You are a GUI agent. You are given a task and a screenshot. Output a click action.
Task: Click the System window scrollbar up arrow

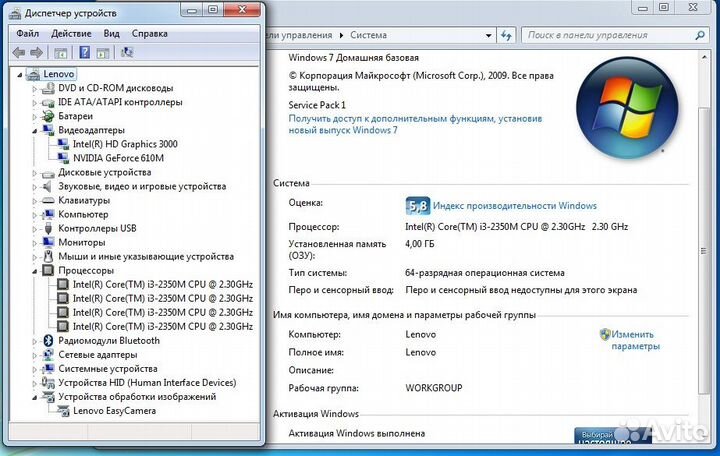pyautogui.click(x=704, y=57)
